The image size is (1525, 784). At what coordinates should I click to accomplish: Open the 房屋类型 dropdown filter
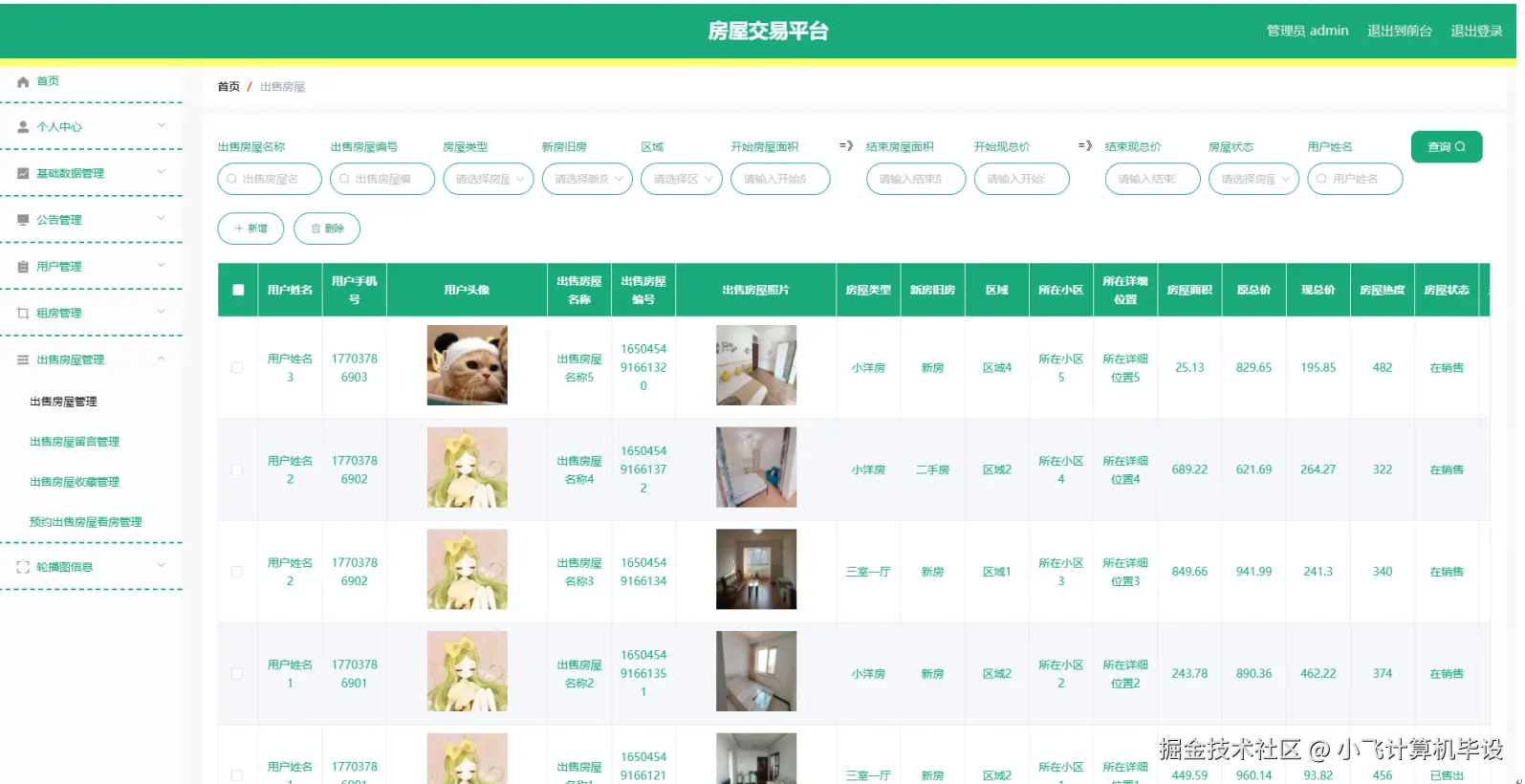[488, 179]
